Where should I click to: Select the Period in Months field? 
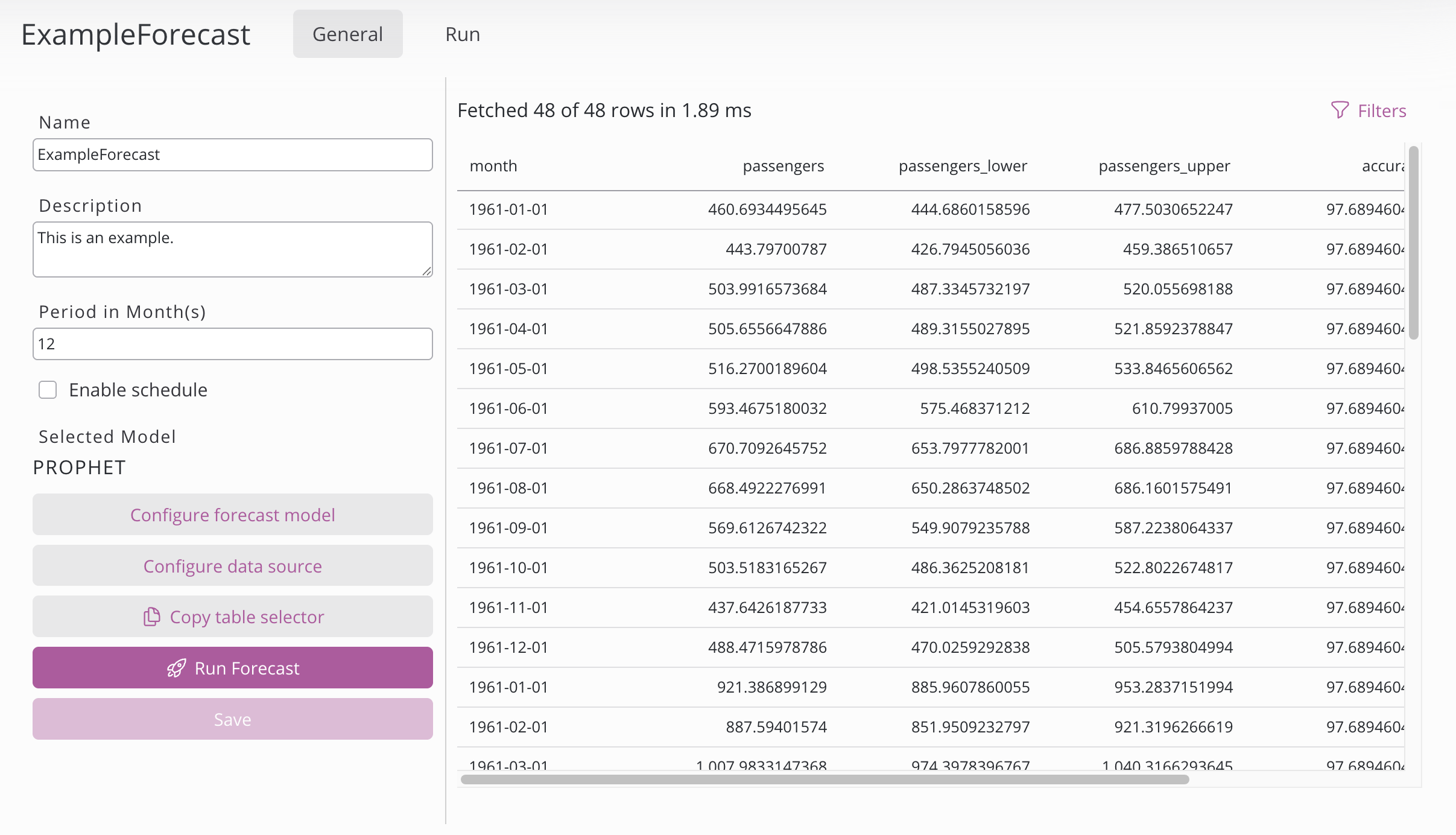[232, 343]
